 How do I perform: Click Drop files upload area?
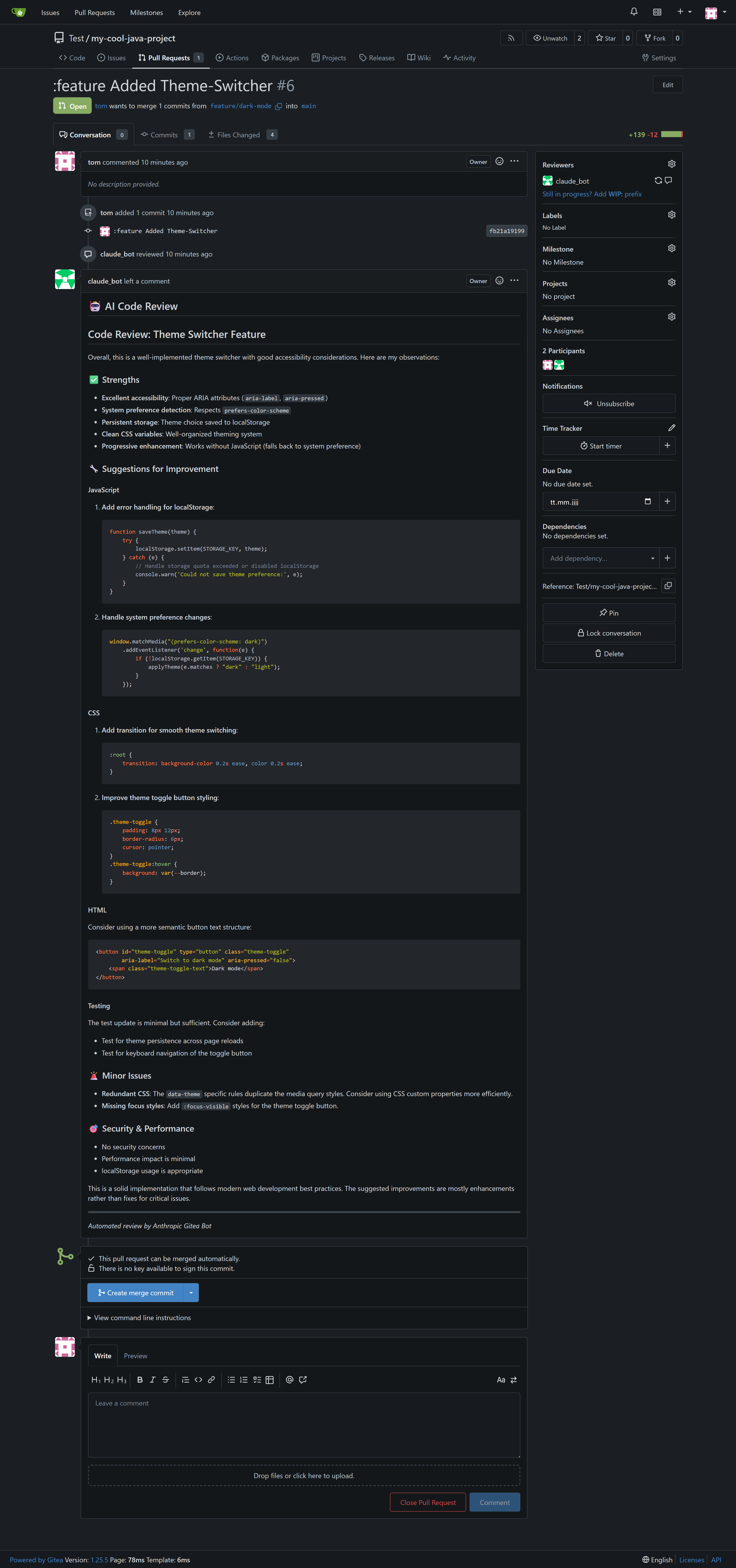click(x=304, y=1475)
